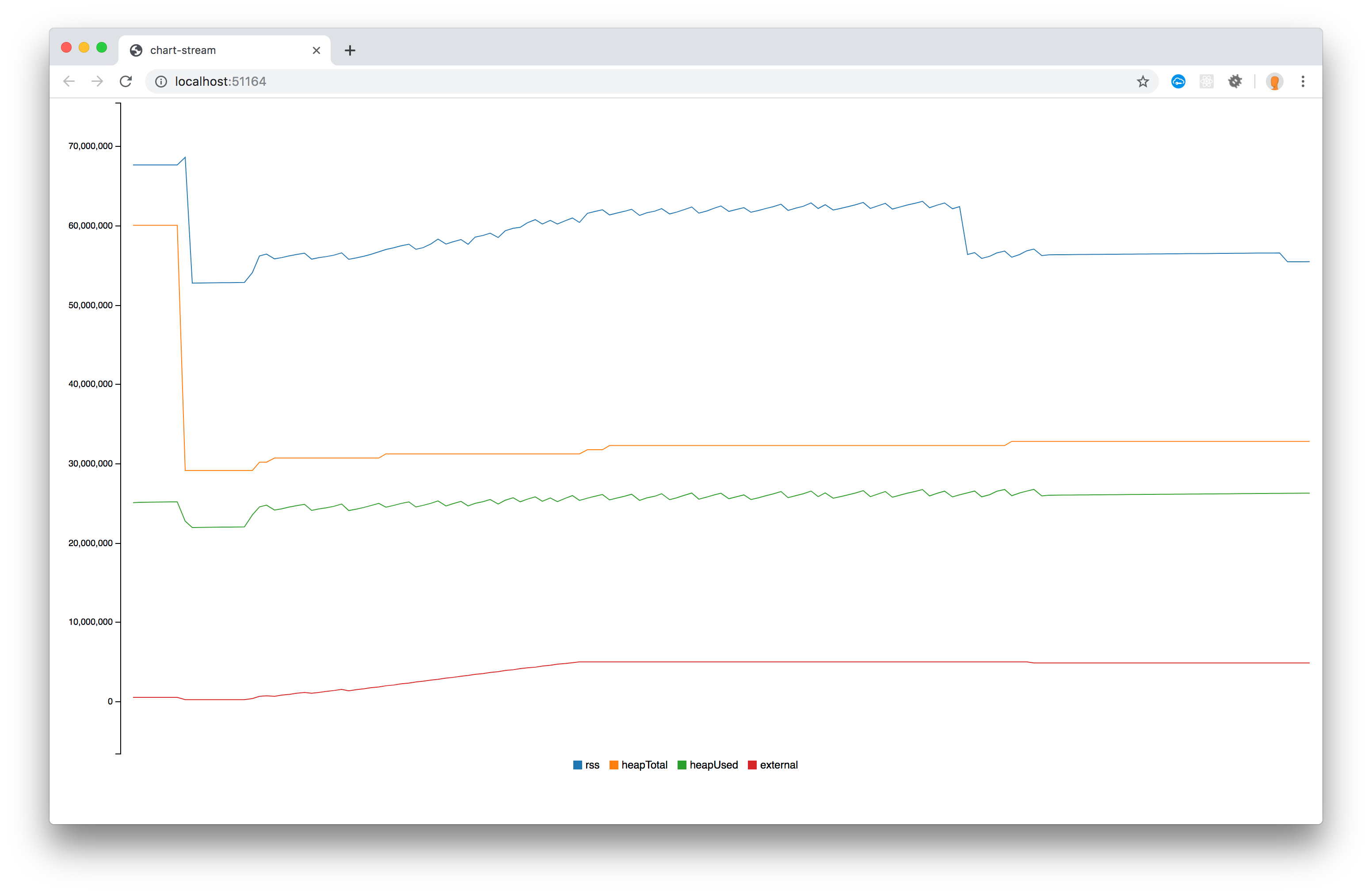Click the 0 axis label
Screen dimensions: 1372x895
pos(110,701)
